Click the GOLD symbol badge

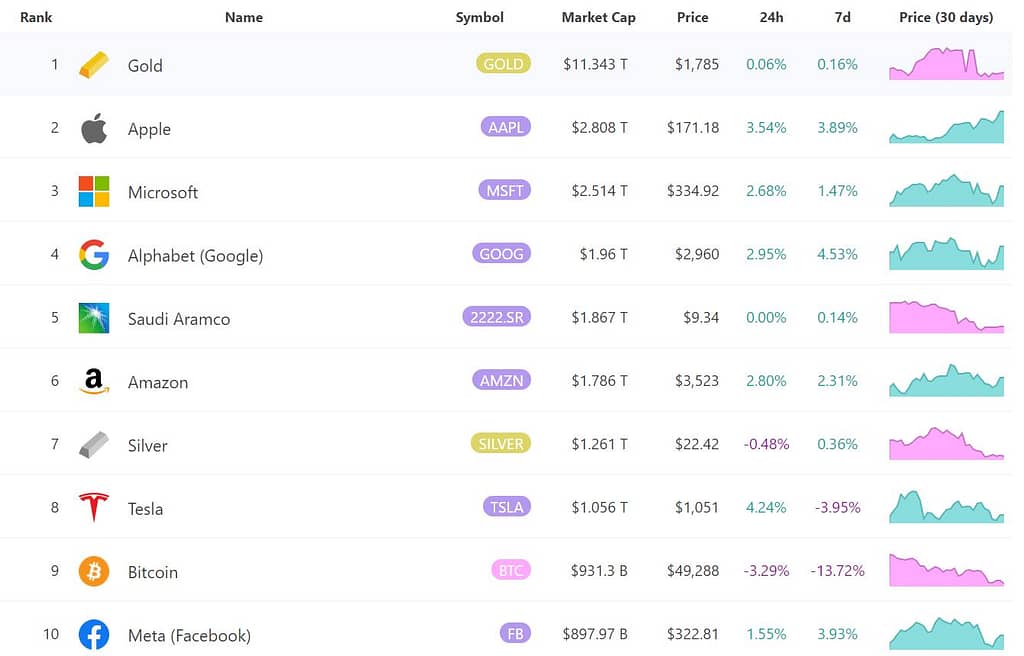click(x=504, y=63)
